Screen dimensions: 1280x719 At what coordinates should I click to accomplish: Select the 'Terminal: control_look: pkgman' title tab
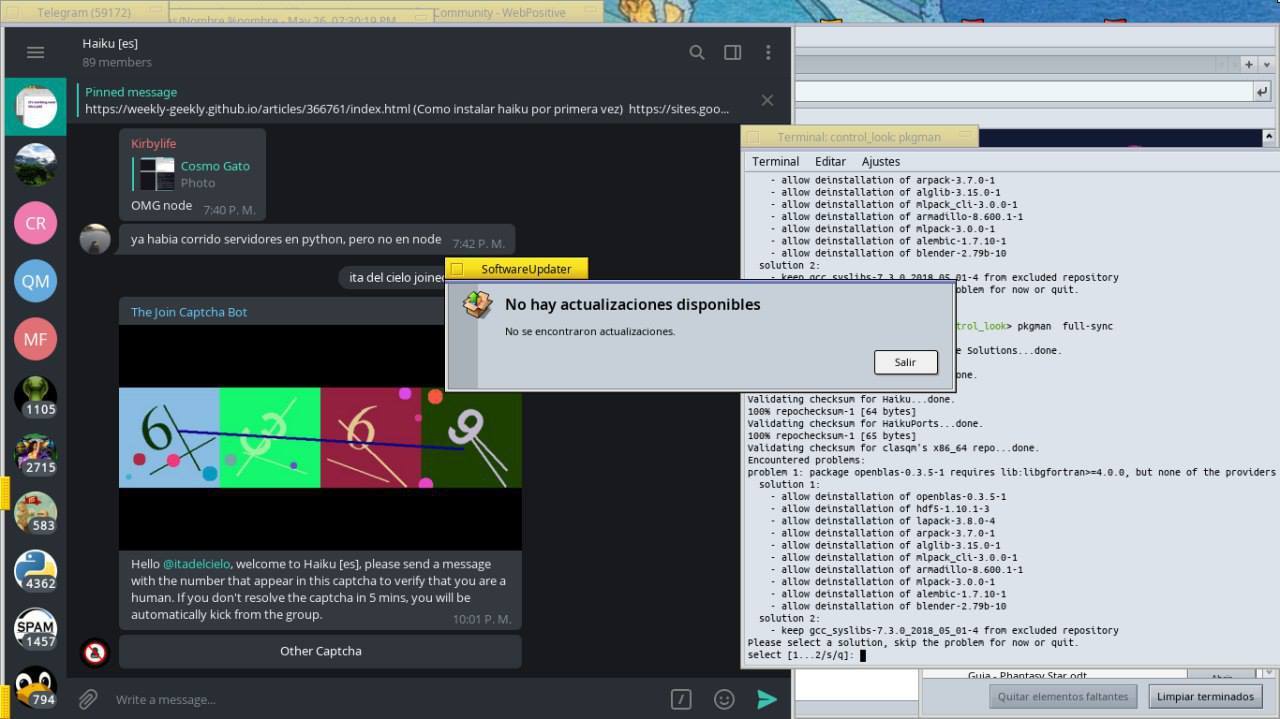tap(859, 137)
